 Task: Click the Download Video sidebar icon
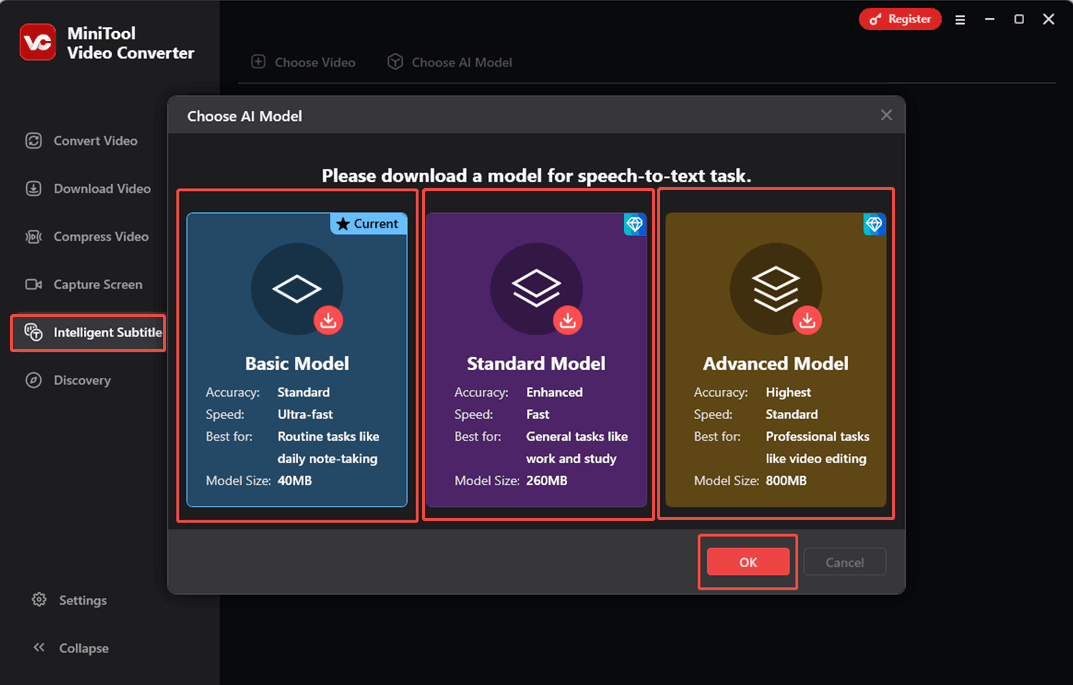tap(34, 189)
